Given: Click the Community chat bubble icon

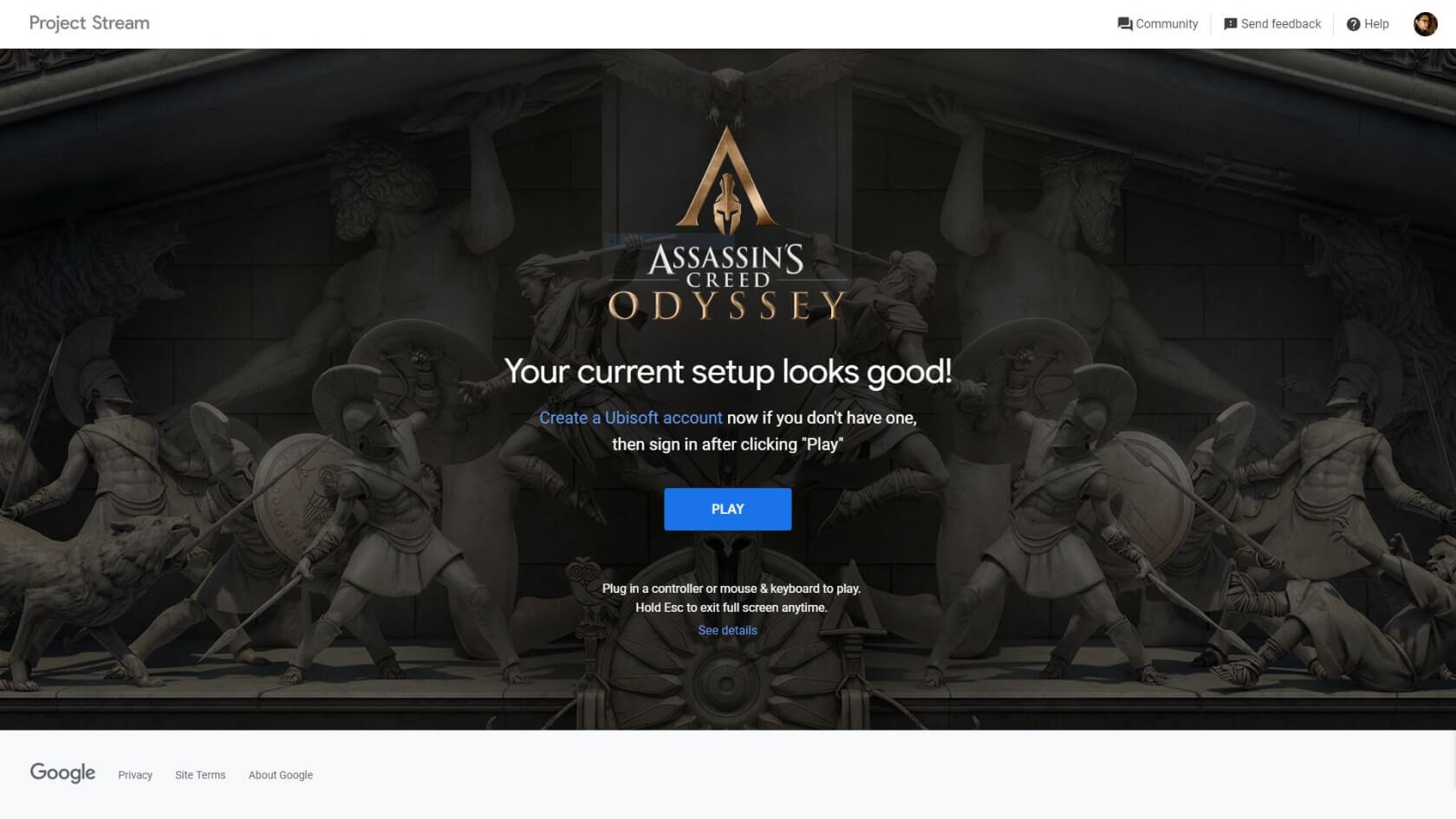Looking at the screenshot, I should click(1125, 24).
